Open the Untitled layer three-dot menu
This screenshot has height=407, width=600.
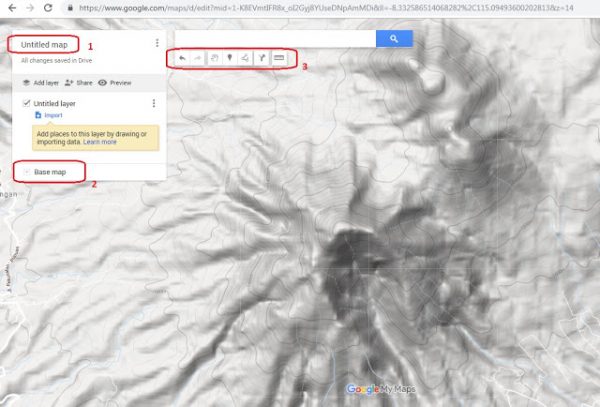[x=153, y=103]
